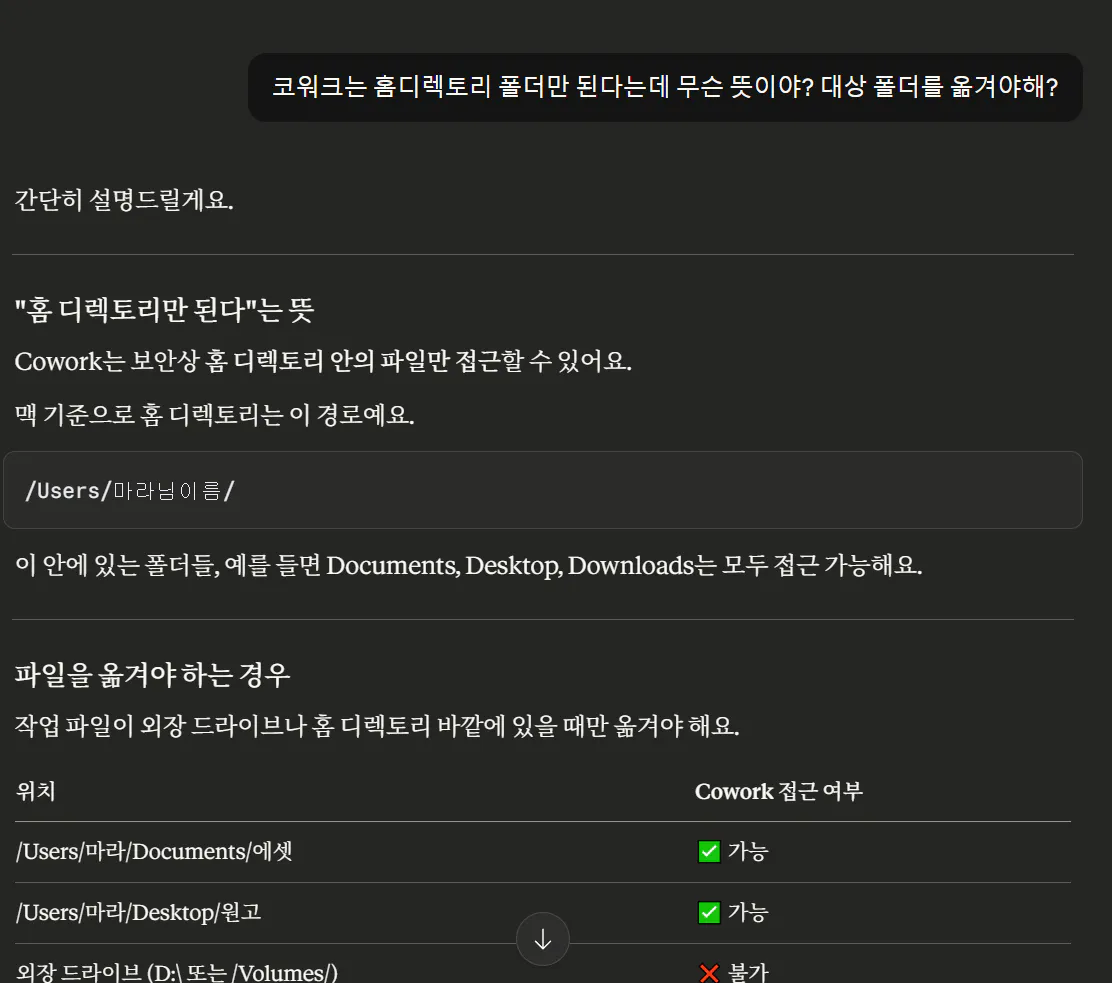Click the sentence starting Cowork는 보안상 홈 디렉토리
Screen dimensions: 1112x983
pos(323,361)
